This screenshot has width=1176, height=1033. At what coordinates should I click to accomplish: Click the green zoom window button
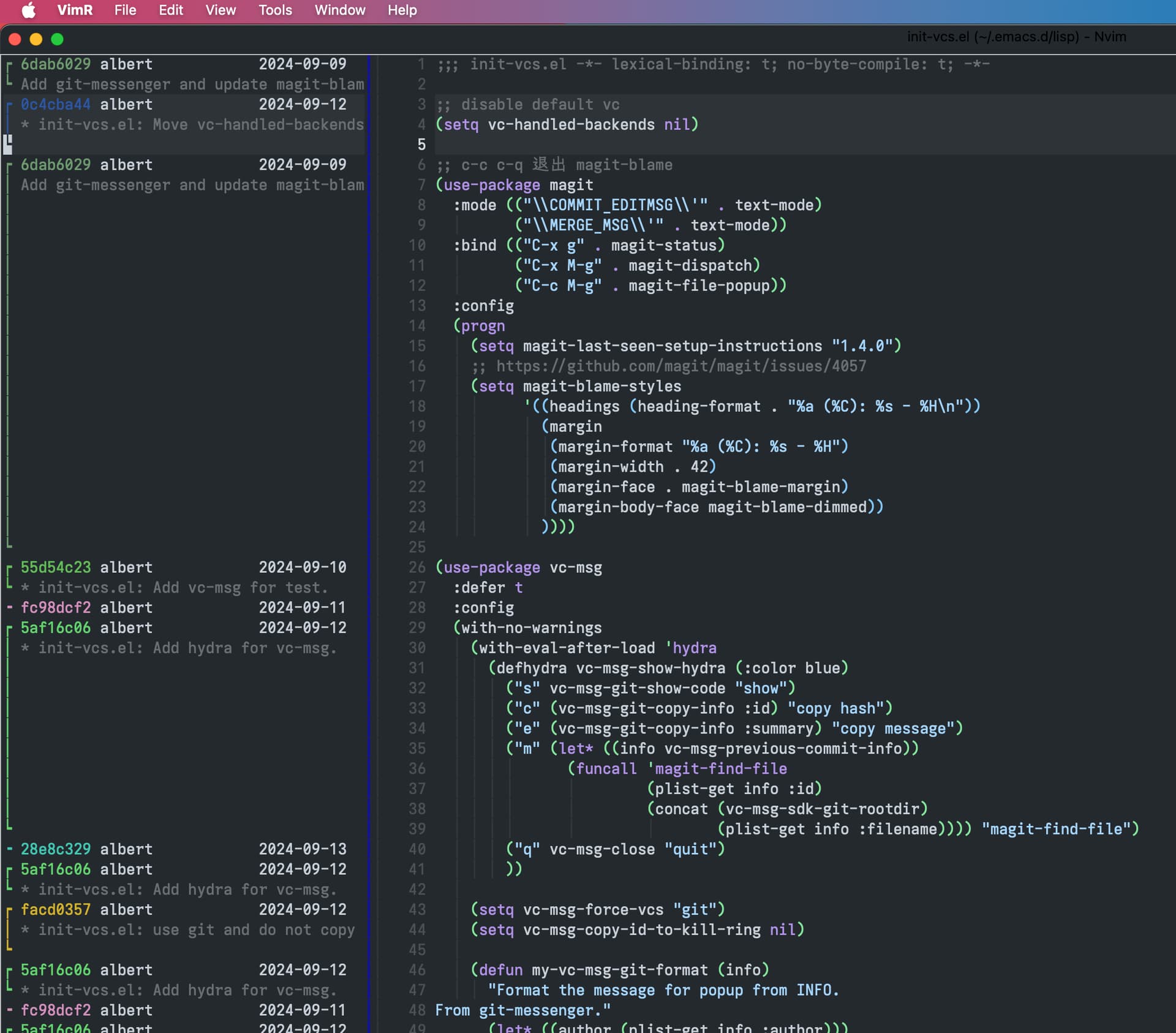tap(57, 39)
